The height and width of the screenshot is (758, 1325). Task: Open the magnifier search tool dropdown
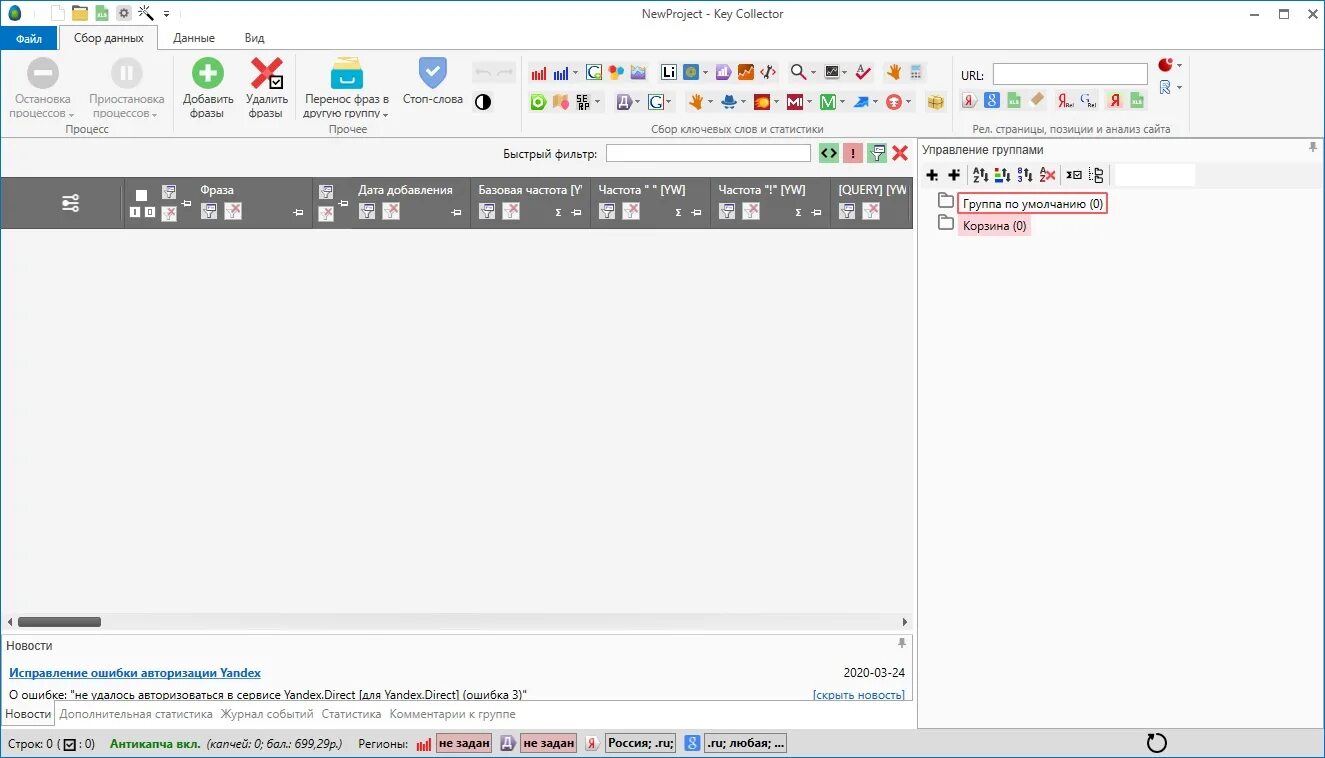(814, 72)
